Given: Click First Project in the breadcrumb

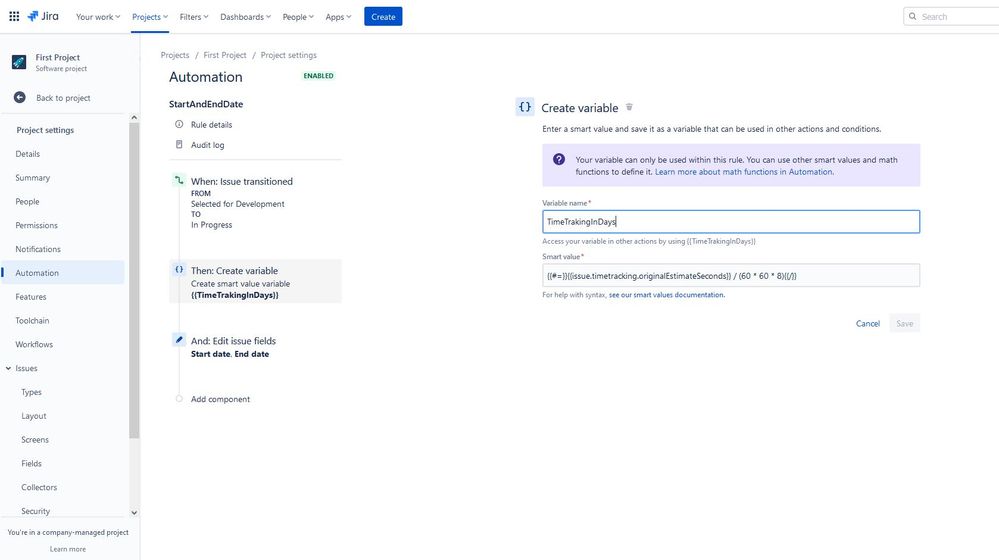Looking at the screenshot, I should (225, 55).
